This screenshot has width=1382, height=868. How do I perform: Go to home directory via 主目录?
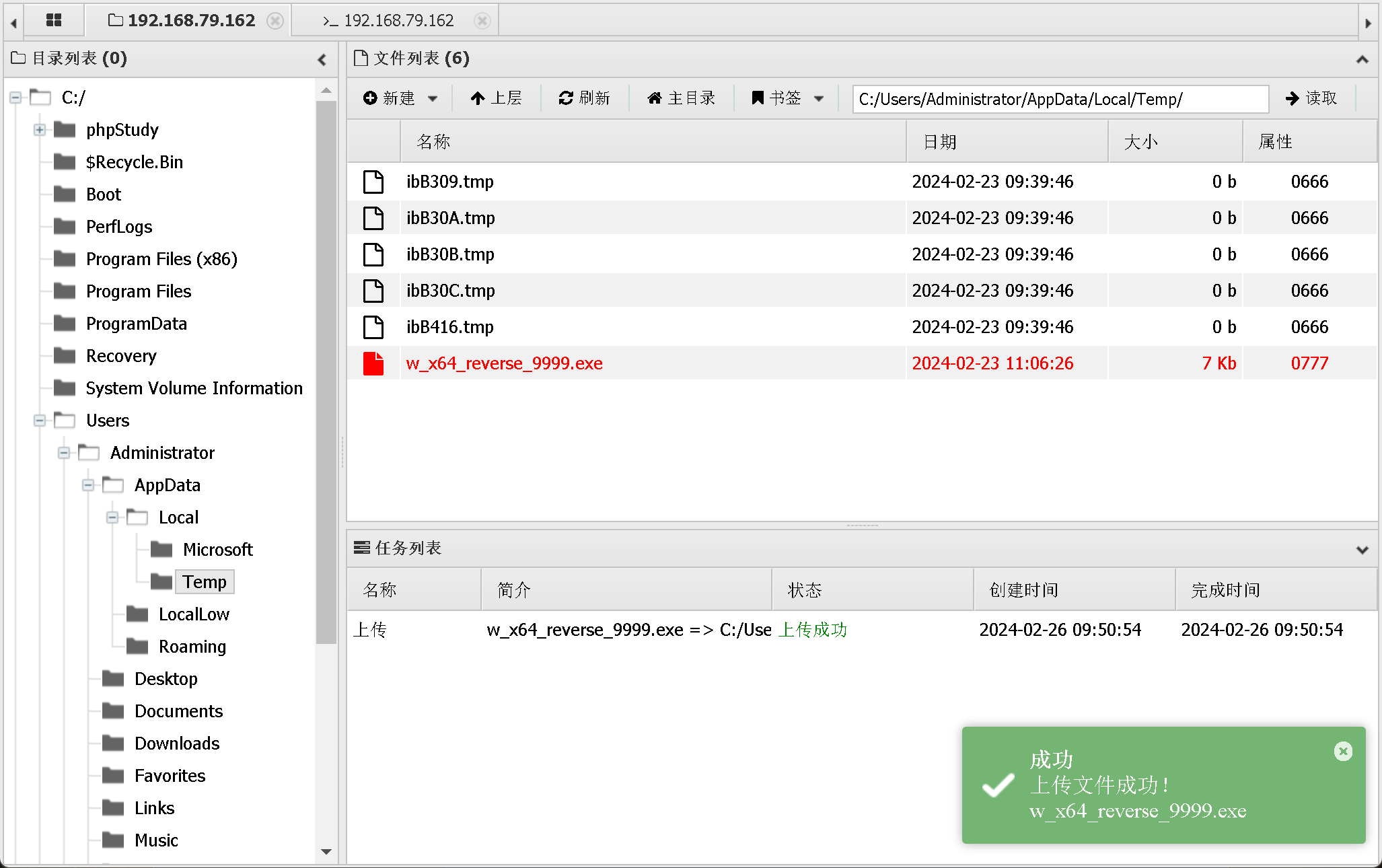[x=681, y=98]
